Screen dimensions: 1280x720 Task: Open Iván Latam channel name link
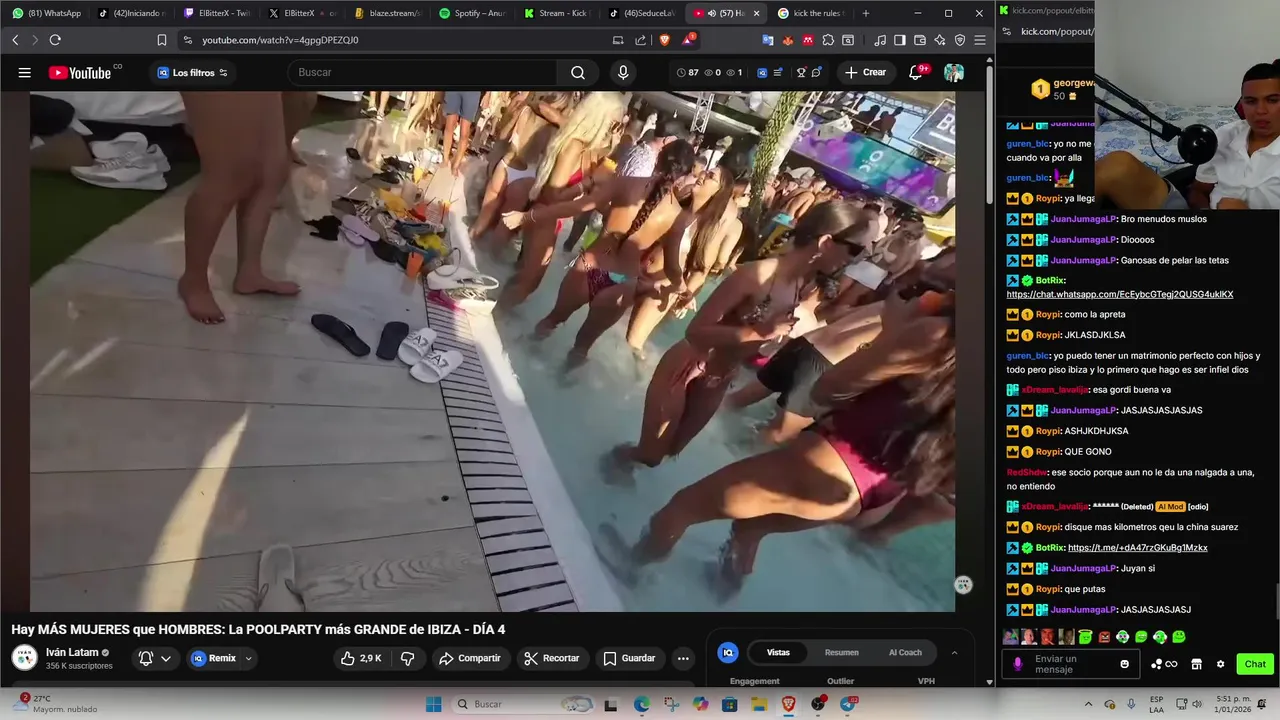72,652
